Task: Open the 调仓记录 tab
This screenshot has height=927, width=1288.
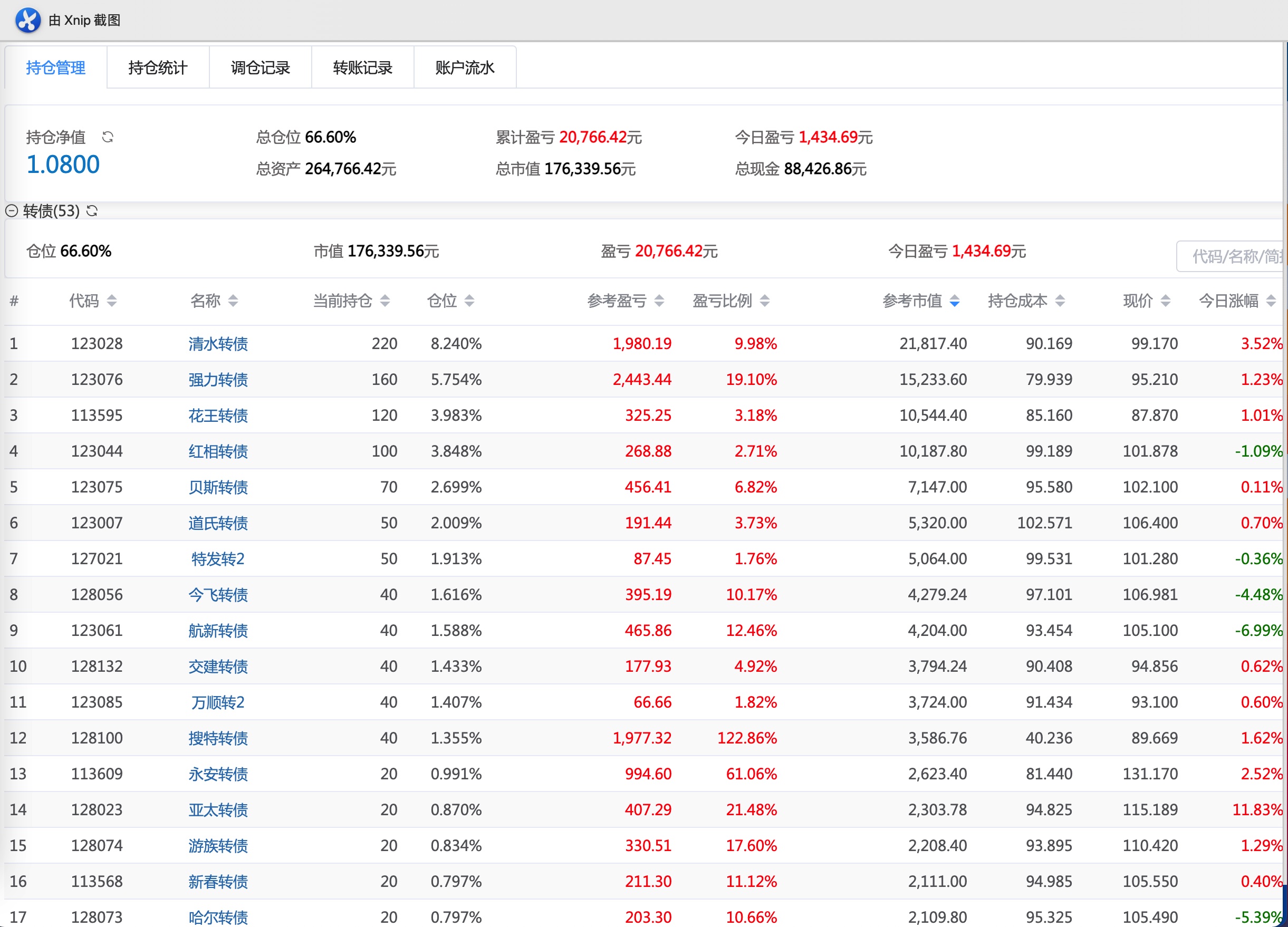Action: [260, 67]
